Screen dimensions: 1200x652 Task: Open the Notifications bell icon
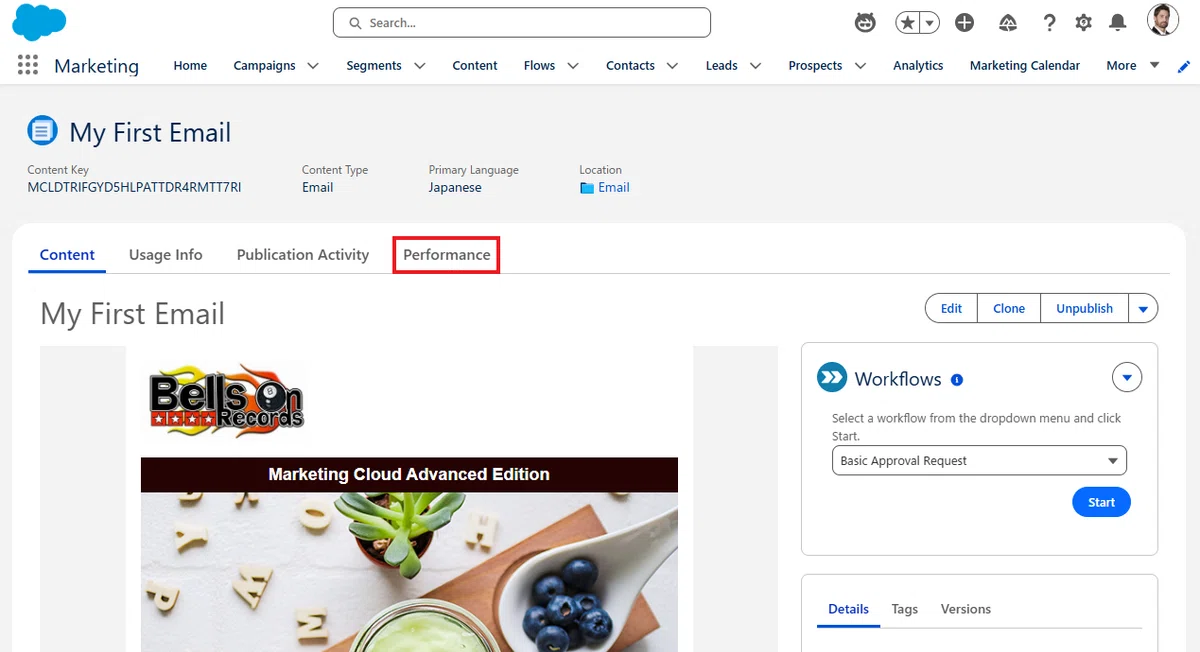(1118, 22)
